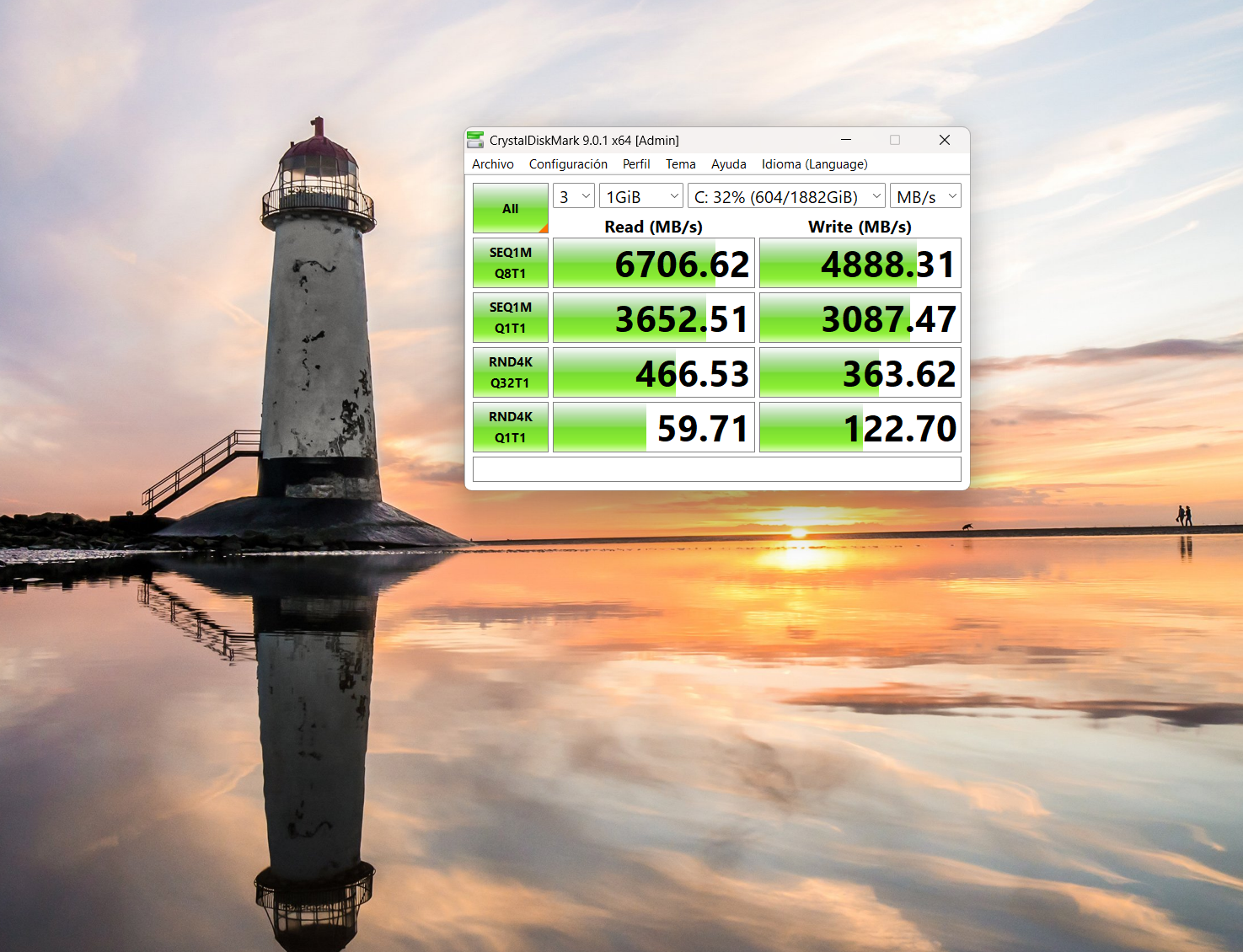Choose a drive from the C: 32% dropdown
Screen dimensions: 1243x952
[x=786, y=196]
